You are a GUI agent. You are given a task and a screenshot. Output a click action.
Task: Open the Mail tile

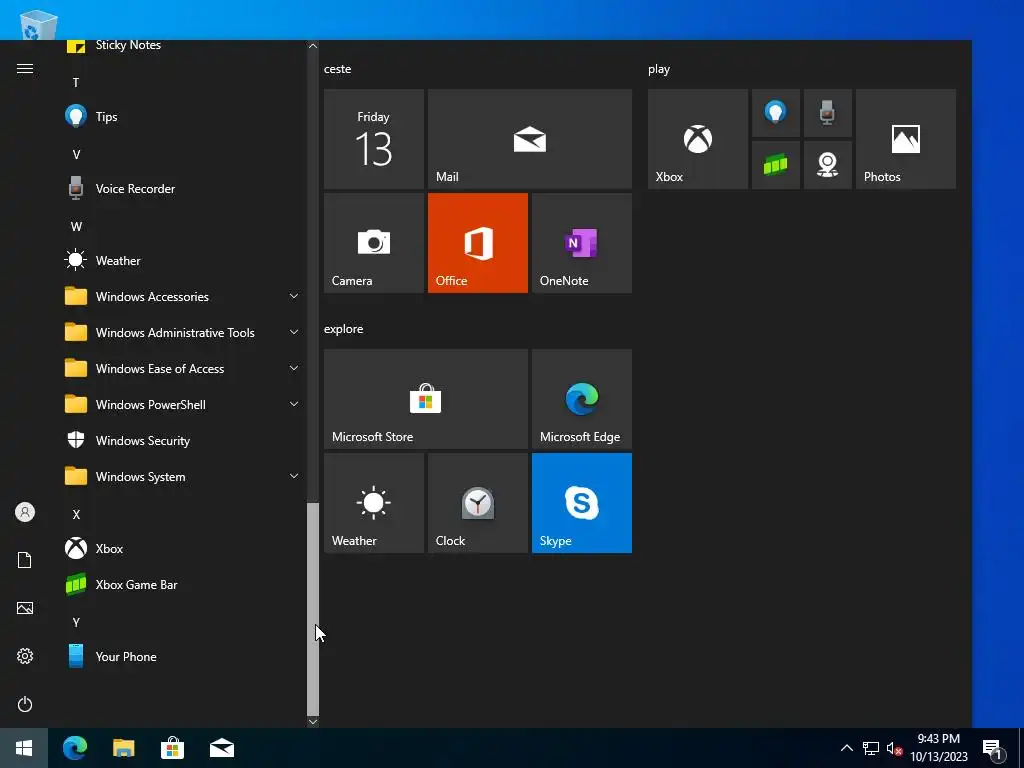pos(530,139)
